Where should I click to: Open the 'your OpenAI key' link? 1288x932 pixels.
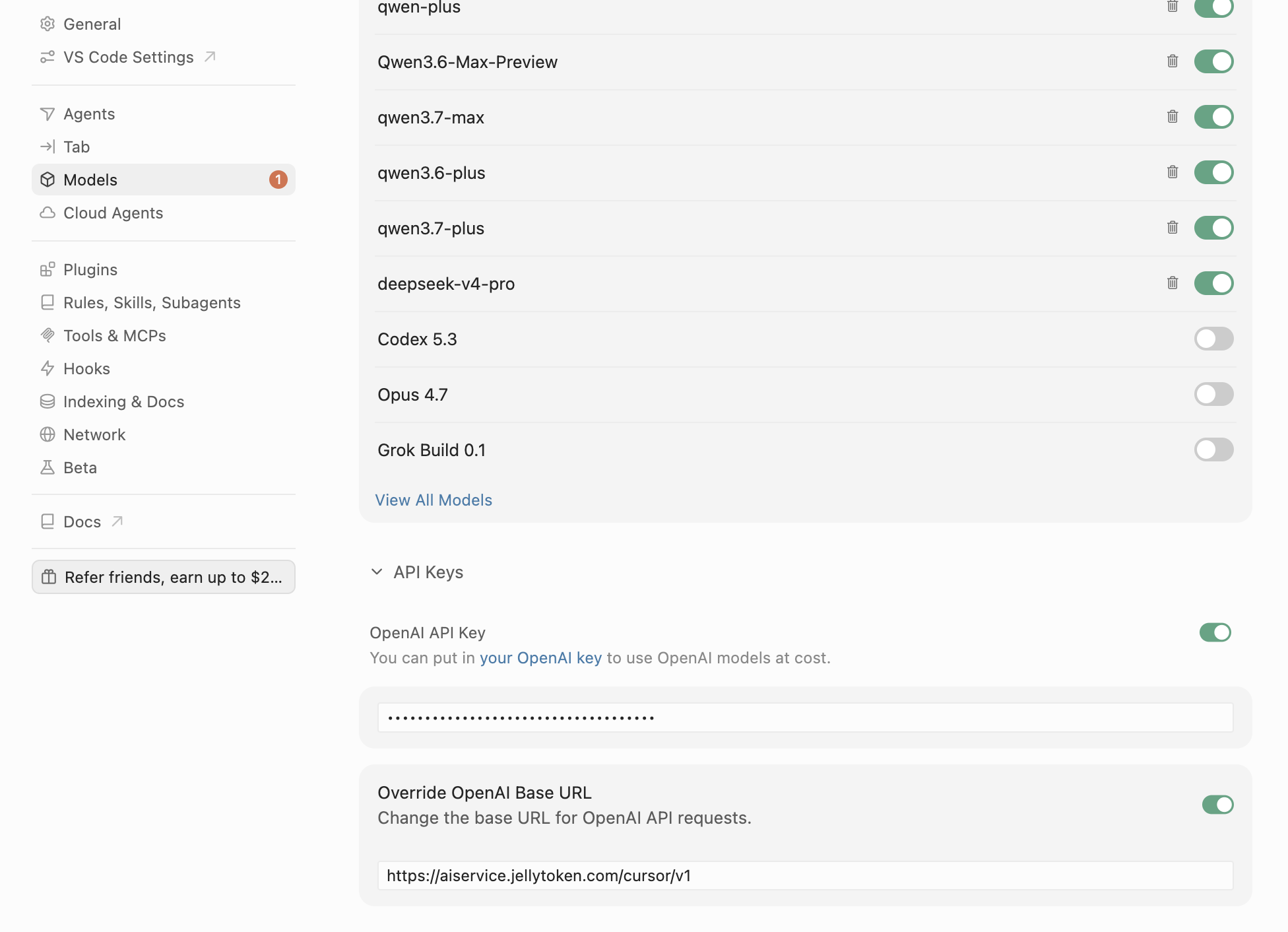pyautogui.click(x=540, y=658)
